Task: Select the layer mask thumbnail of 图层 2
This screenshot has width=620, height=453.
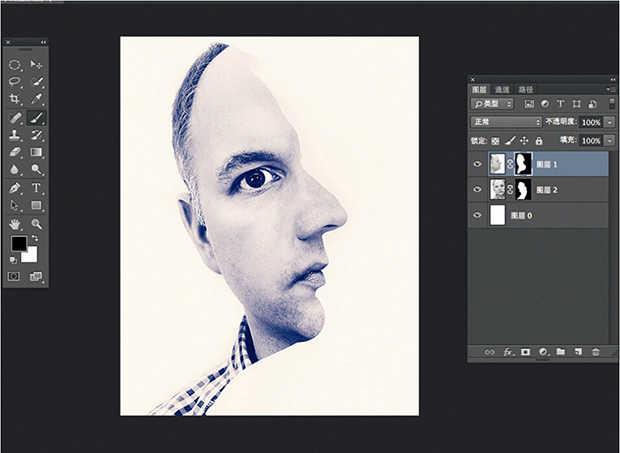Action: pyautogui.click(x=522, y=189)
